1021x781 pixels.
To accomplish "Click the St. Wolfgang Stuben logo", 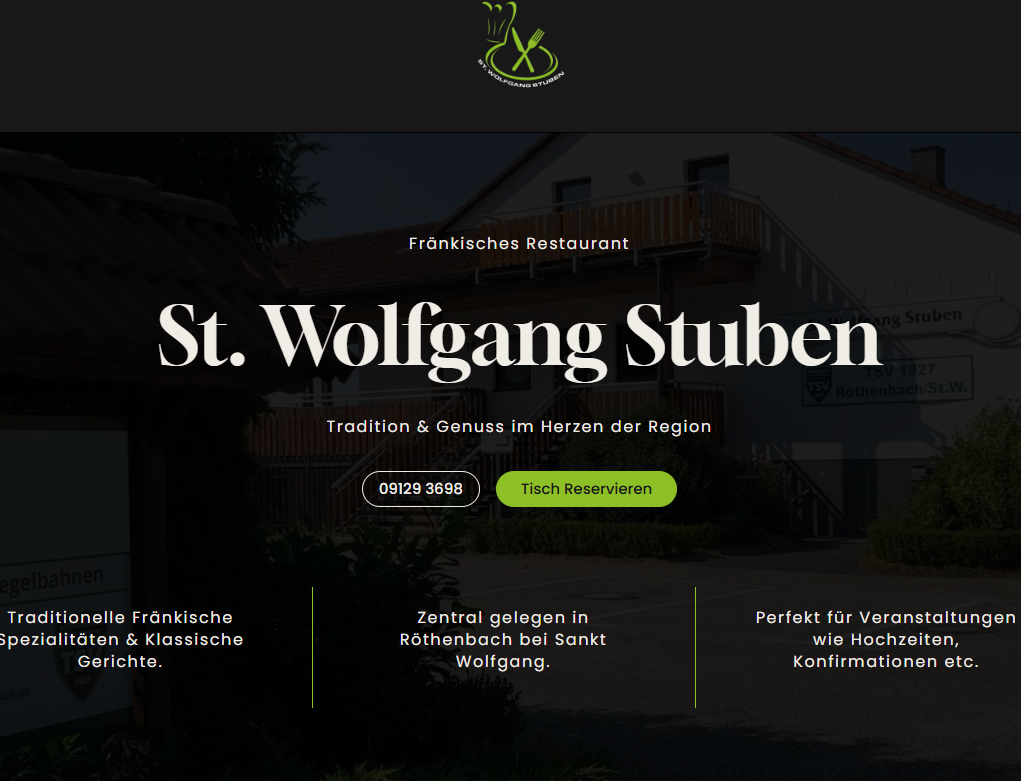I will 520,44.
